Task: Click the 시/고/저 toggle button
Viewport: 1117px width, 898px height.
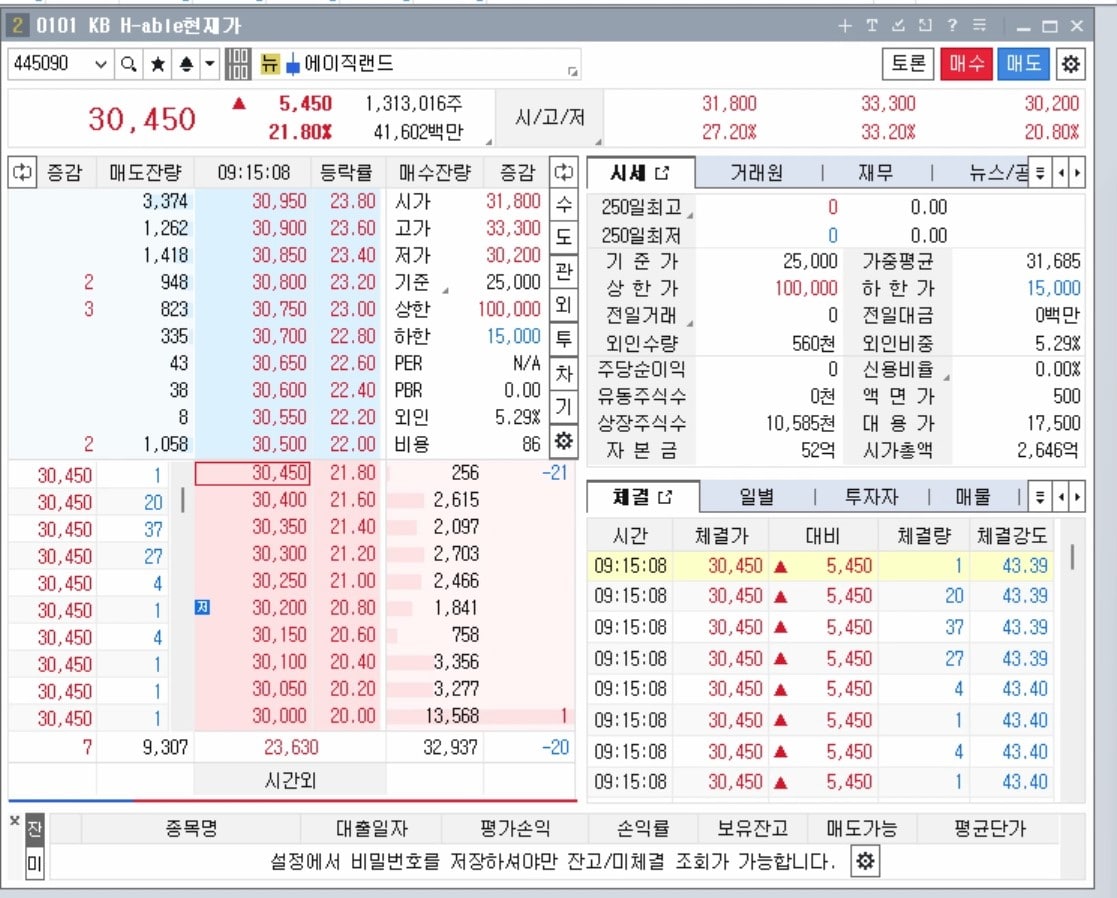Action: [x=549, y=118]
